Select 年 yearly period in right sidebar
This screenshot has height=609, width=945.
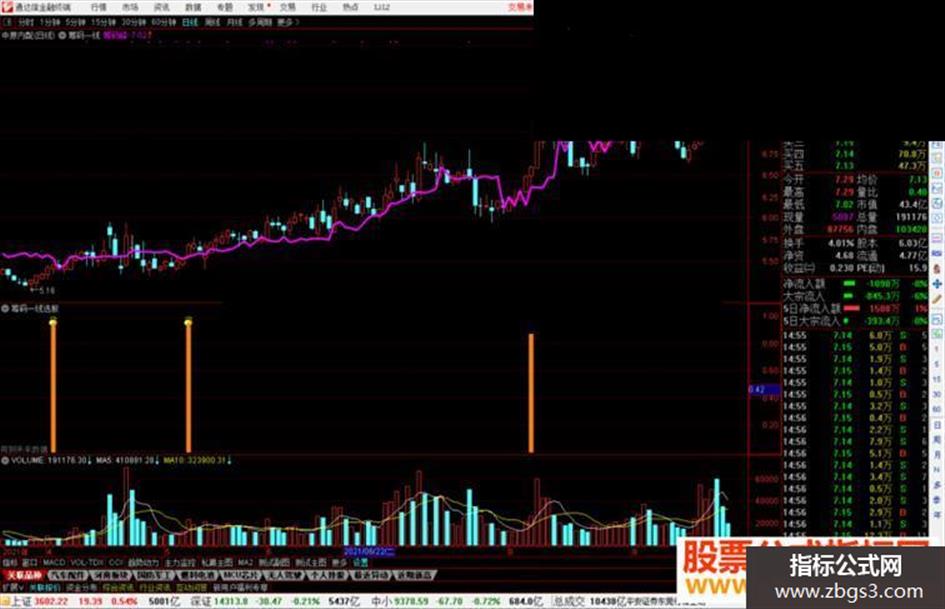[937, 515]
